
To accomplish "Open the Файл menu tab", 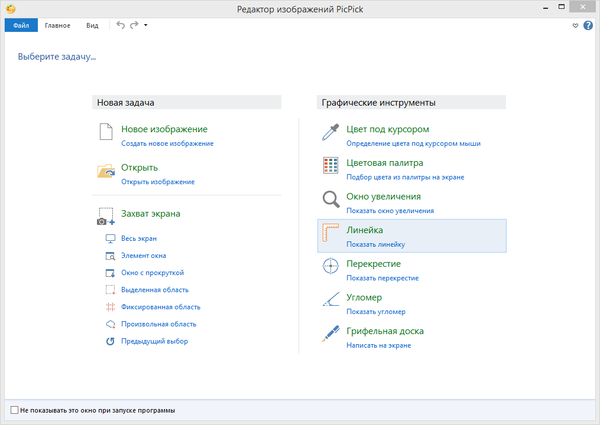I will 20,24.
